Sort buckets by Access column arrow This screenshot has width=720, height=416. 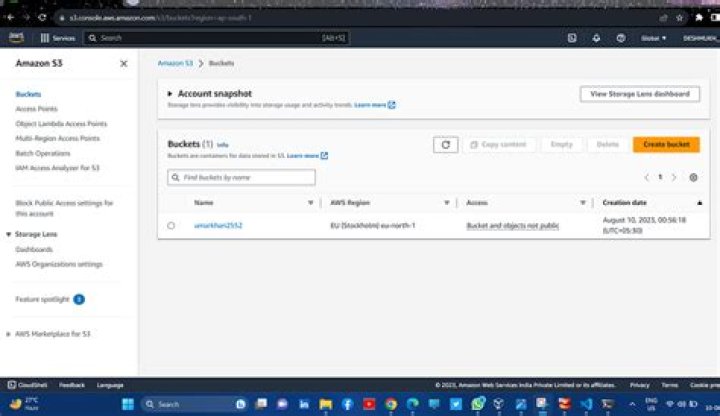(x=582, y=202)
